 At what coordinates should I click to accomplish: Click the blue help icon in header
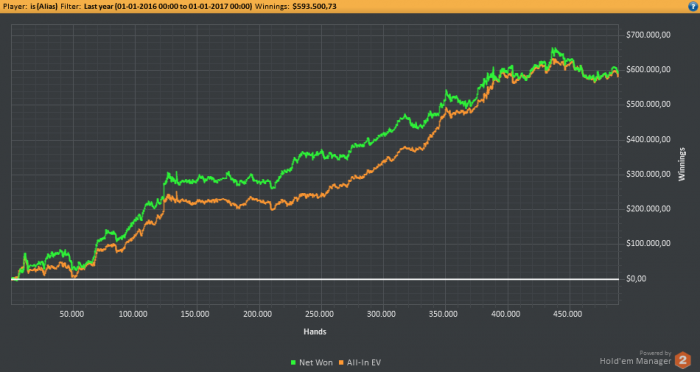(693, 6)
